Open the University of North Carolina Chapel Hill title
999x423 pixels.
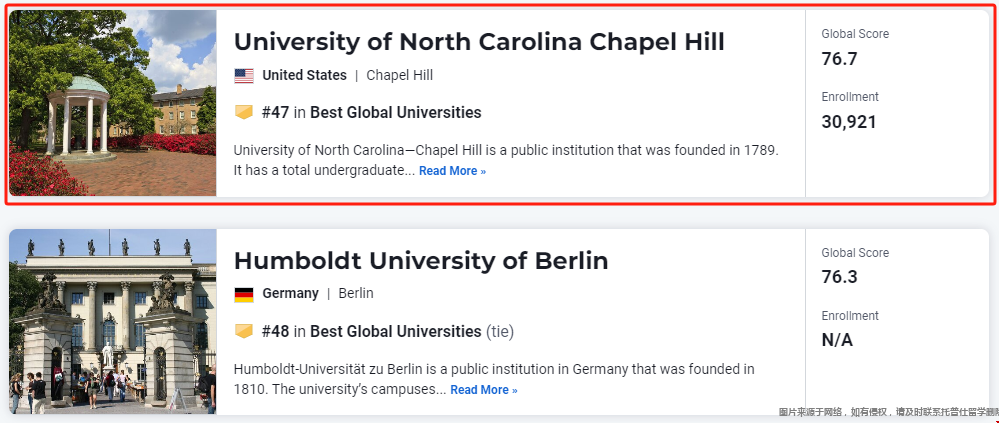[x=479, y=42]
